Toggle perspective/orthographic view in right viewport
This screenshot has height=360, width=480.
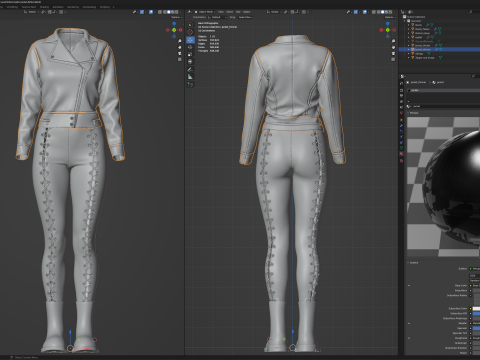(393, 59)
